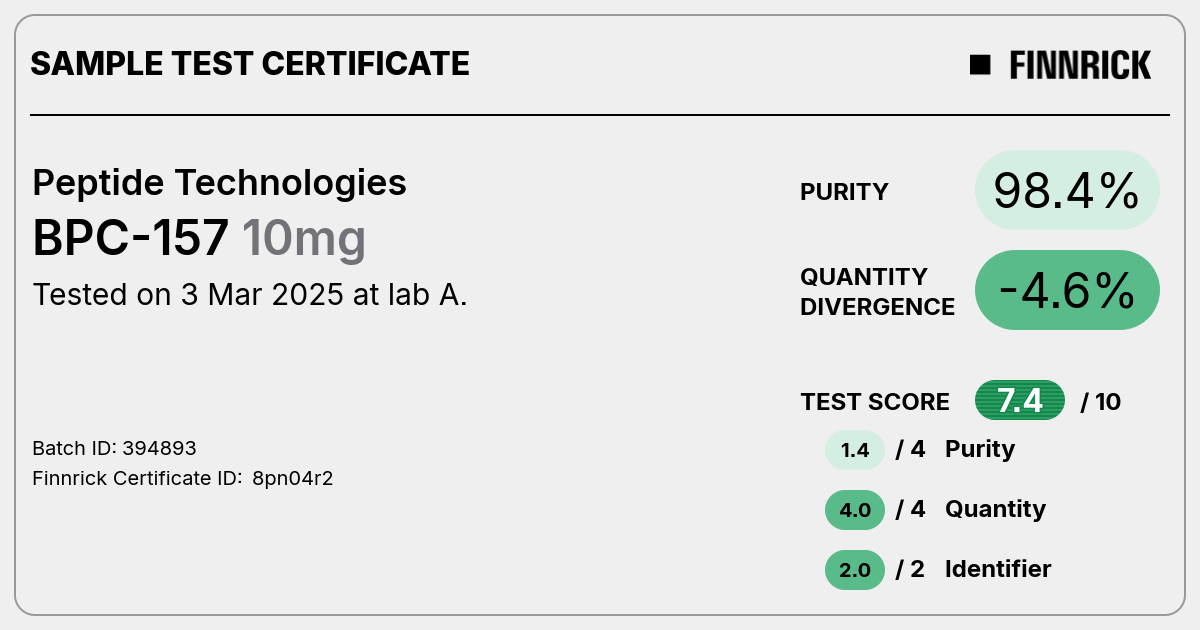This screenshot has width=1200, height=630.
Task: Click the Identifier score row label
Action: pyautogui.click(x=998, y=569)
